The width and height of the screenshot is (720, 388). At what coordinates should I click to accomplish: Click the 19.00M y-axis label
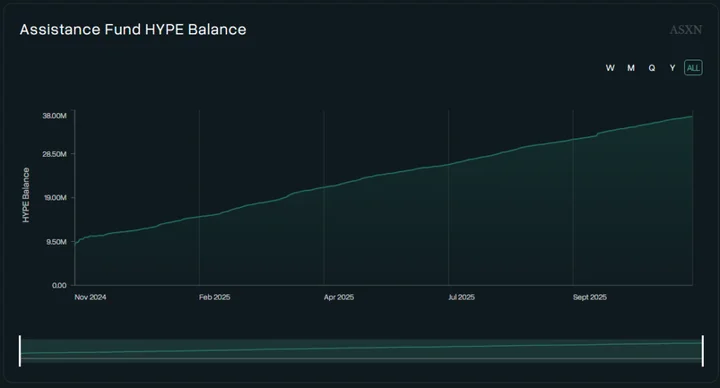pos(56,198)
